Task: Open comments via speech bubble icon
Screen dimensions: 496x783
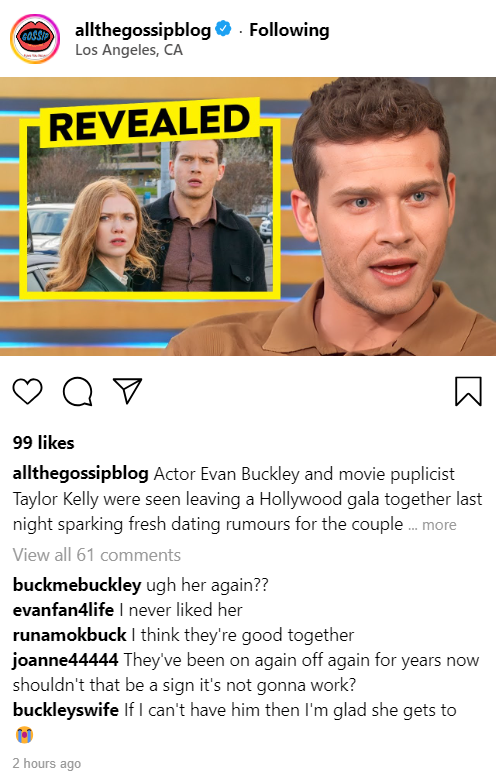Action: coord(77,391)
